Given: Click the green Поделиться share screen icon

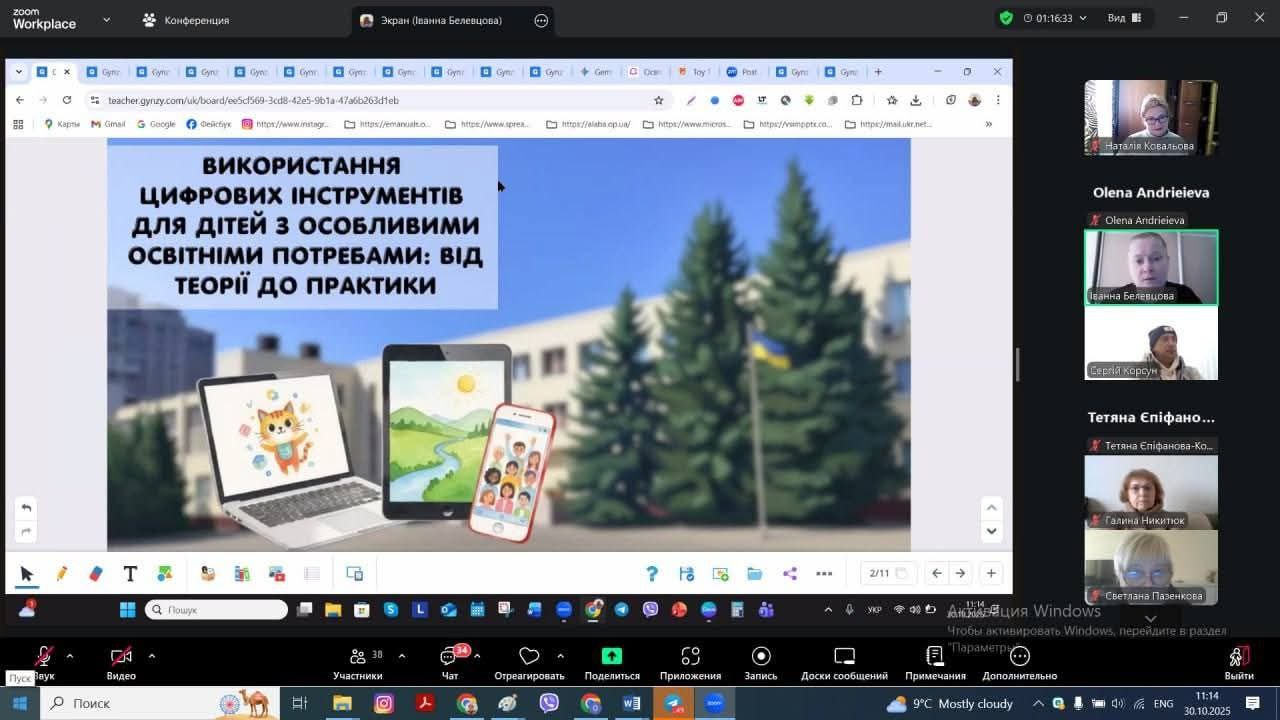Looking at the screenshot, I should pos(611,657).
